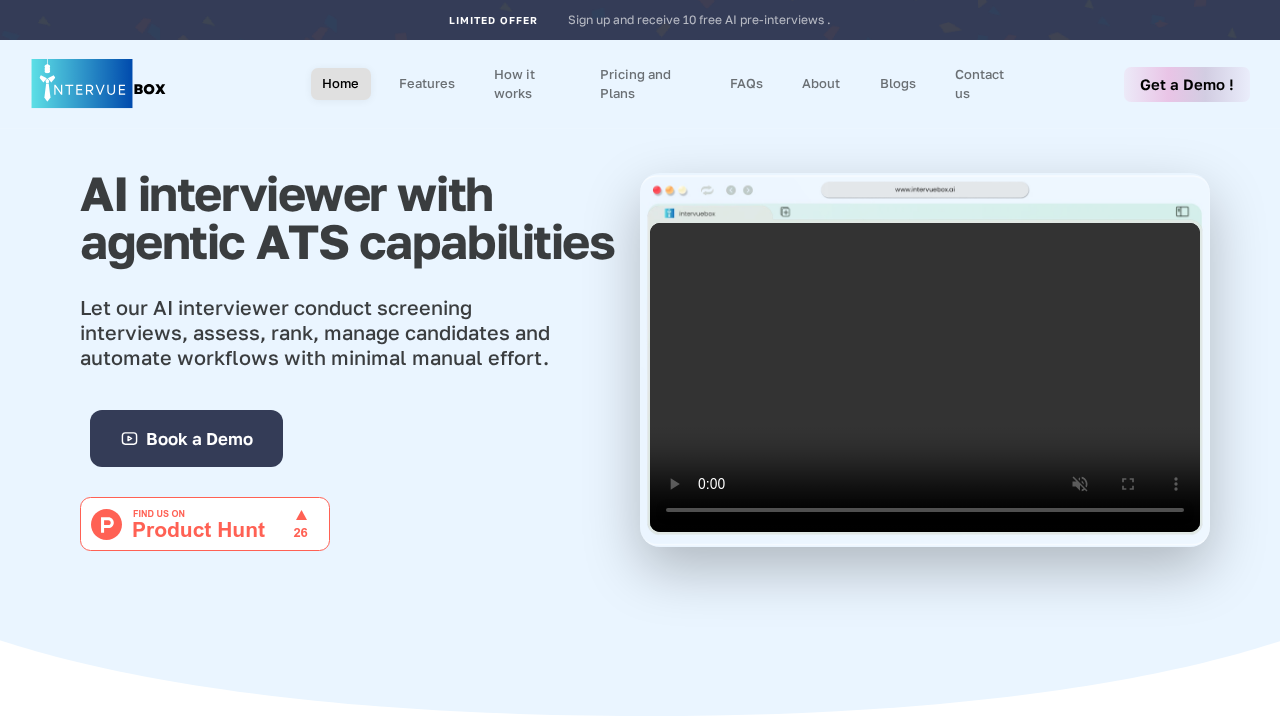Click the Book a Demo button

point(186,438)
